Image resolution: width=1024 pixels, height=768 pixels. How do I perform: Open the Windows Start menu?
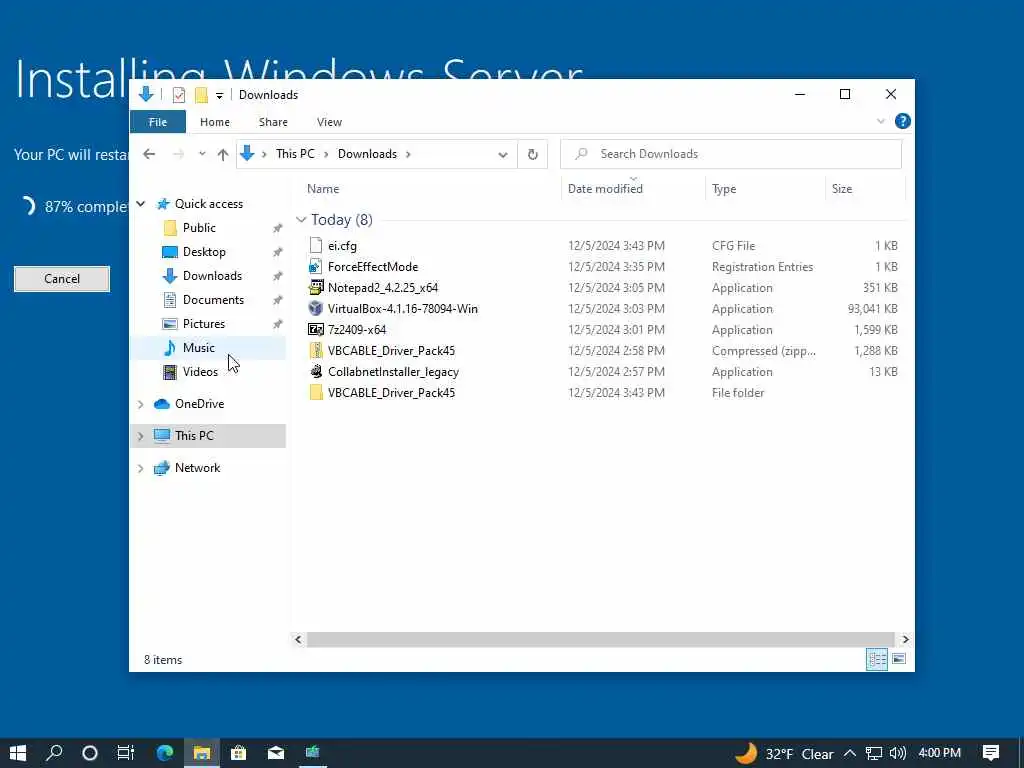(x=18, y=753)
